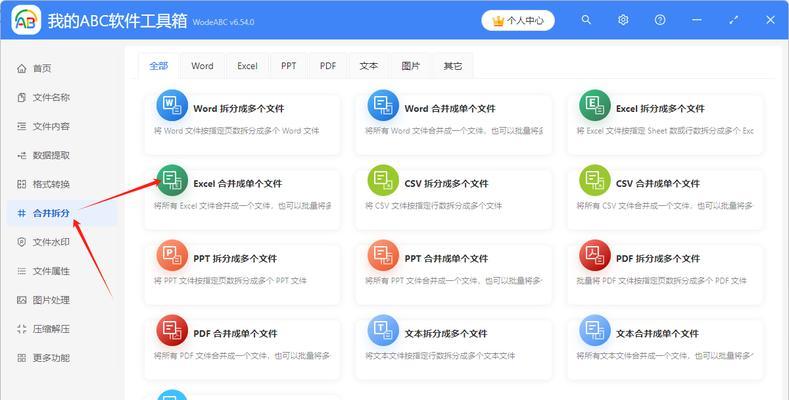
Task: Open the 文本合并成单个文件 title
Action: tap(657, 334)
